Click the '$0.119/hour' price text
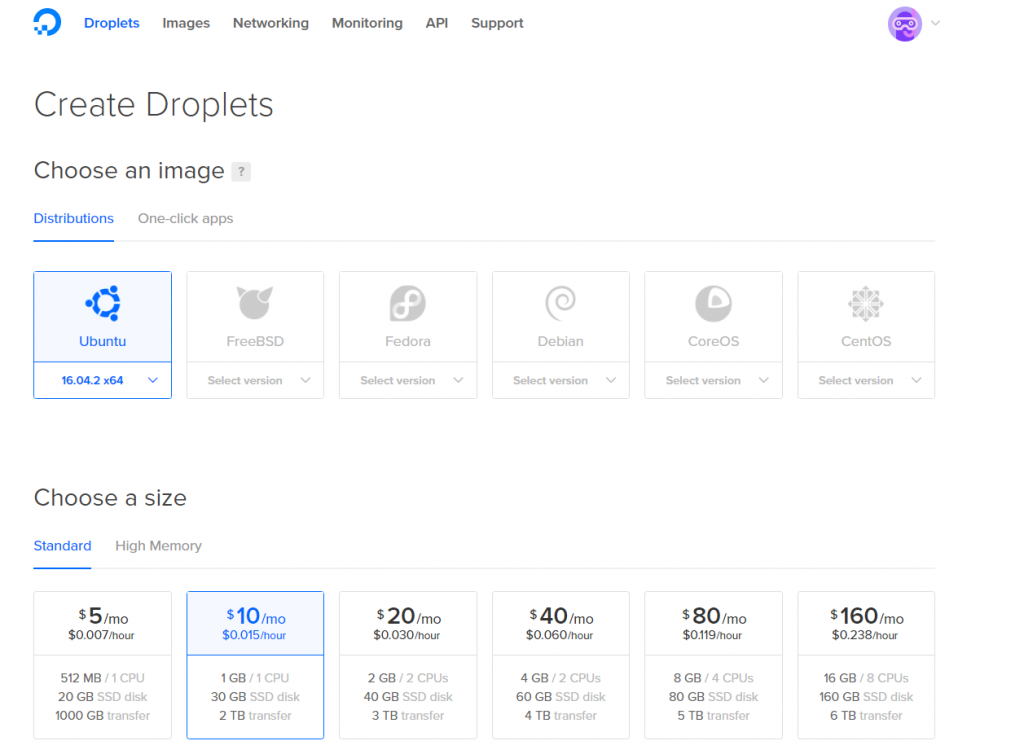The width and height of the screenshot is (1024, 754). pyautogui.click(x=712, y=635)
